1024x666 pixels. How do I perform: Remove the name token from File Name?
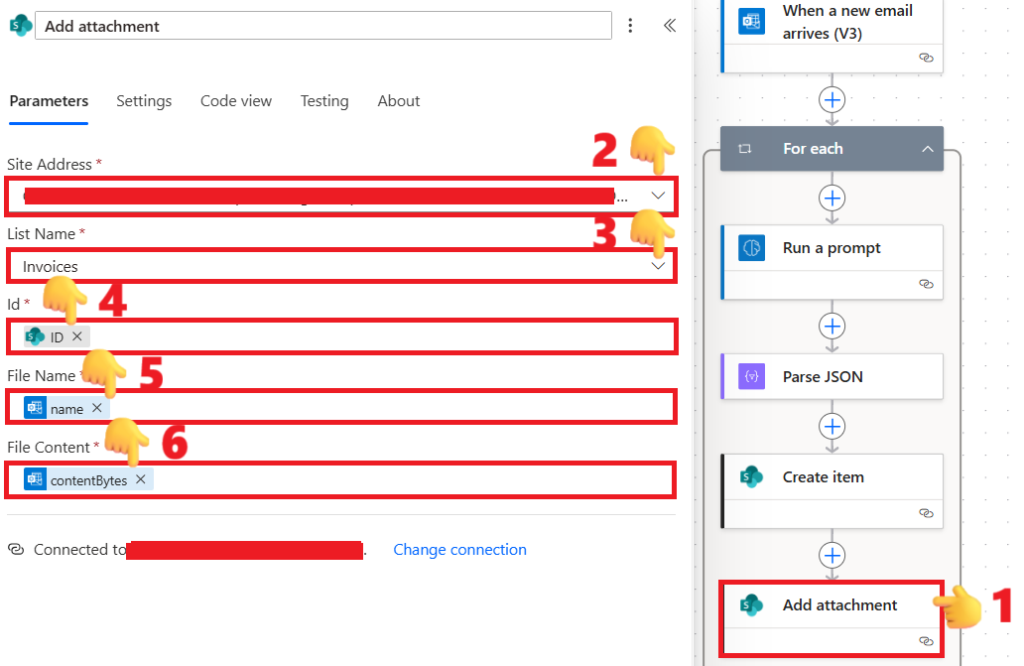(97, 408)
